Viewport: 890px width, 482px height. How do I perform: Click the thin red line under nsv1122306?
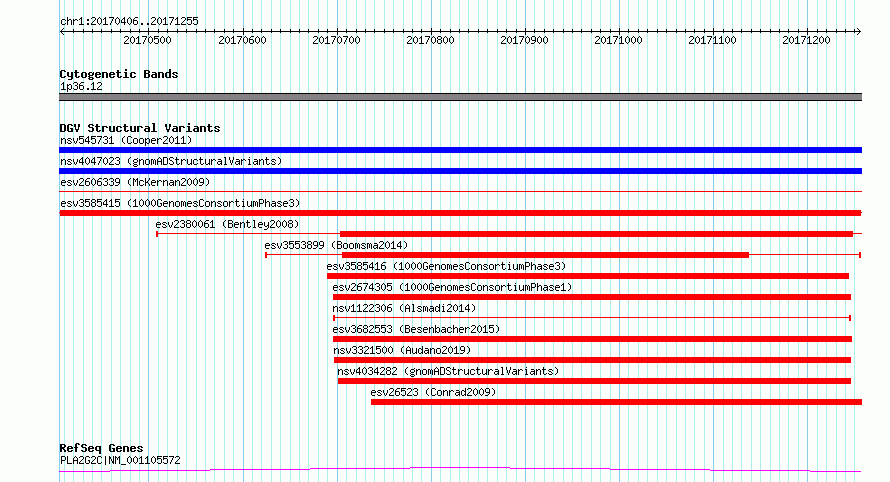click(591, 318)
